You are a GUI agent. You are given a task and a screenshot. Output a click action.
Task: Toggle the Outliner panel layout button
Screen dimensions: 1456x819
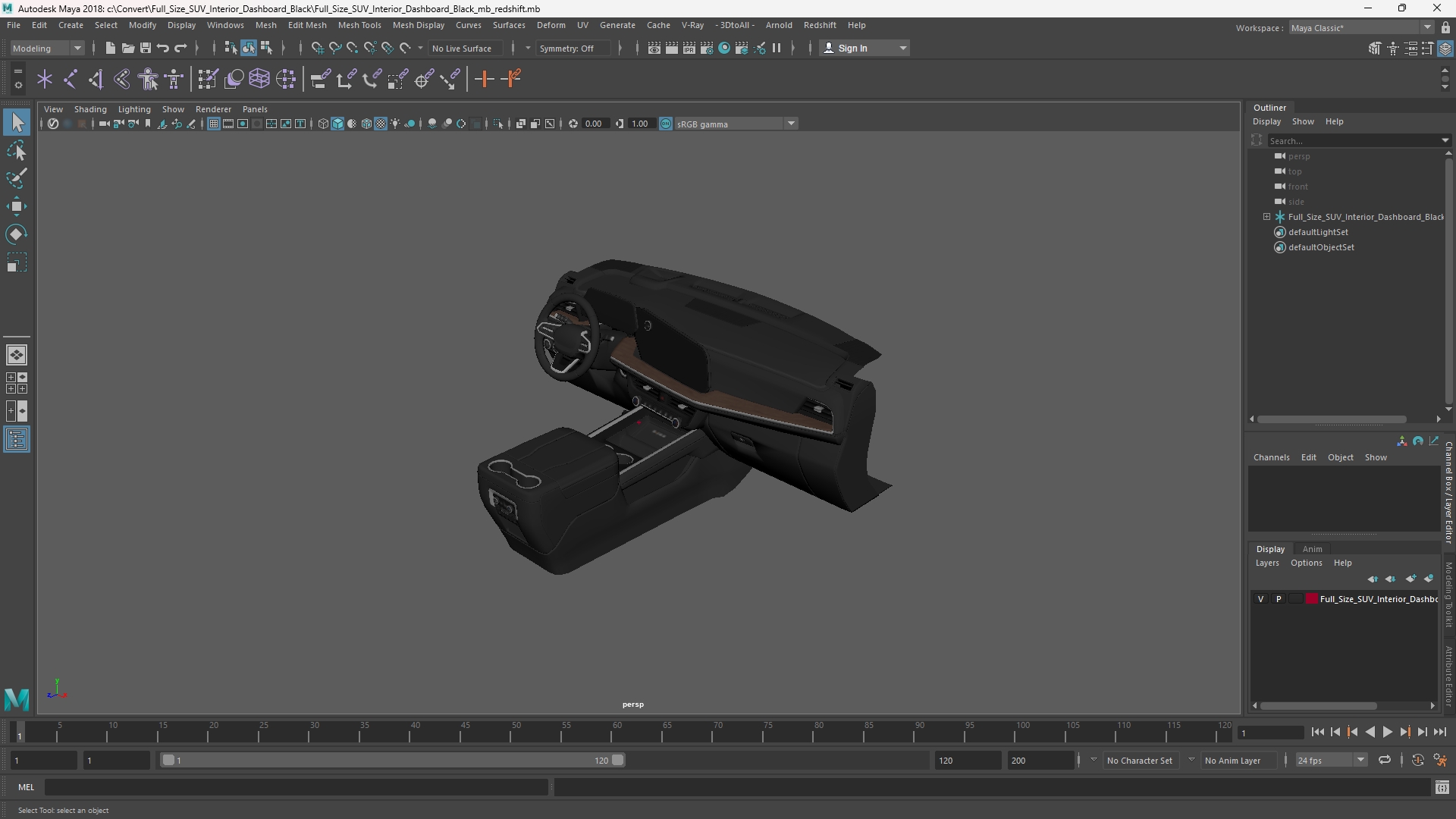coord(17,440)
